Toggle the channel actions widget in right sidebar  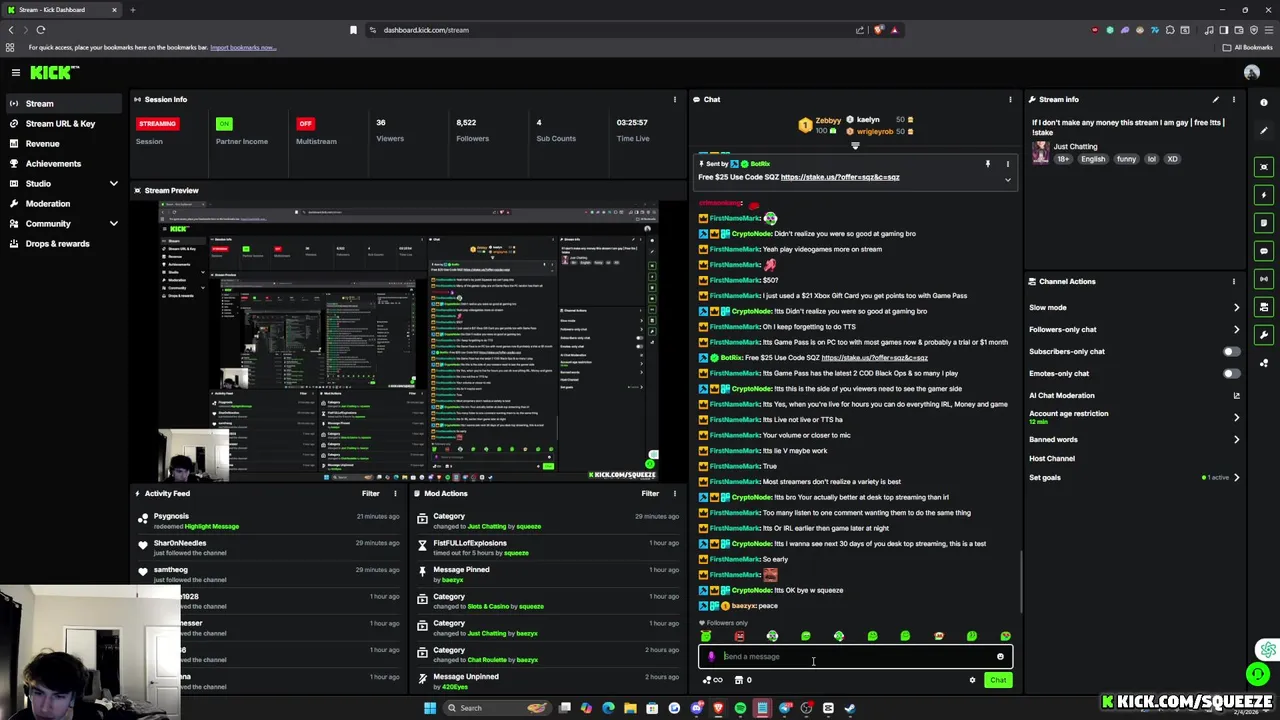click(x=1264, y=307)
